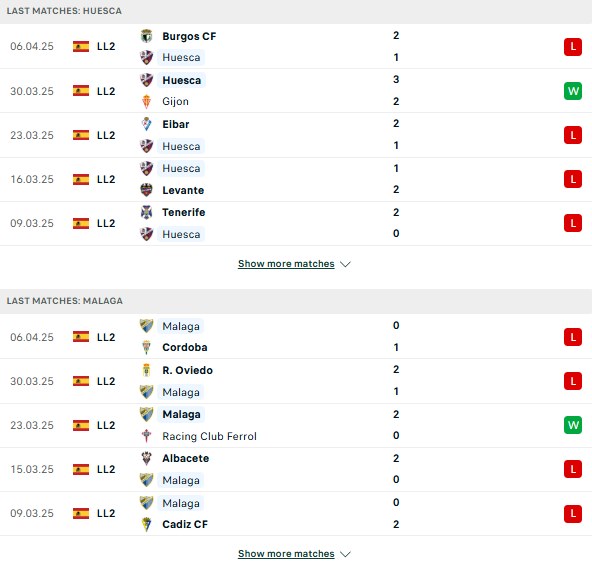Click the Burgos CF club crest
The image size is (592, 570).
tap(146, 36)
